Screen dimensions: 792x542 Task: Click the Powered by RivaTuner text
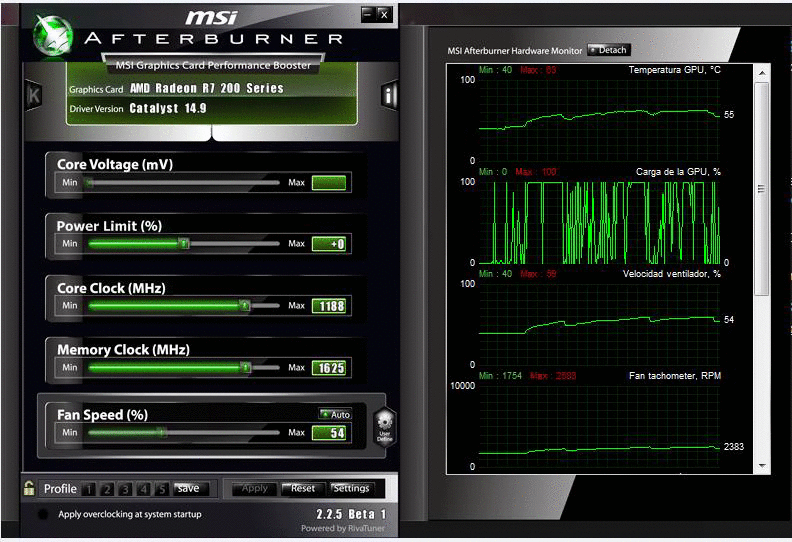tap(342, 528)
